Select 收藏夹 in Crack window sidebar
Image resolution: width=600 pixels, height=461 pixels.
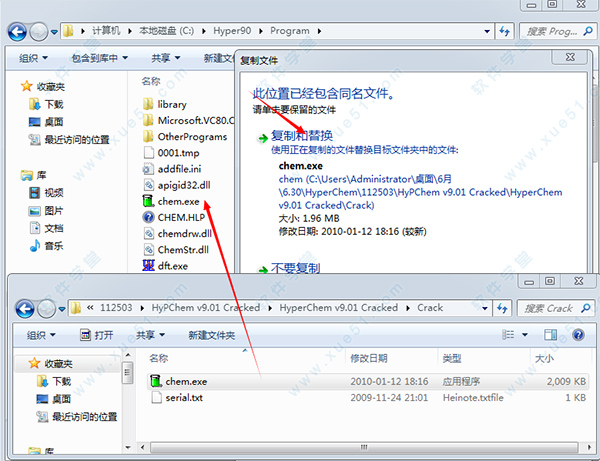pyautogui.click(x=51, y=363)
